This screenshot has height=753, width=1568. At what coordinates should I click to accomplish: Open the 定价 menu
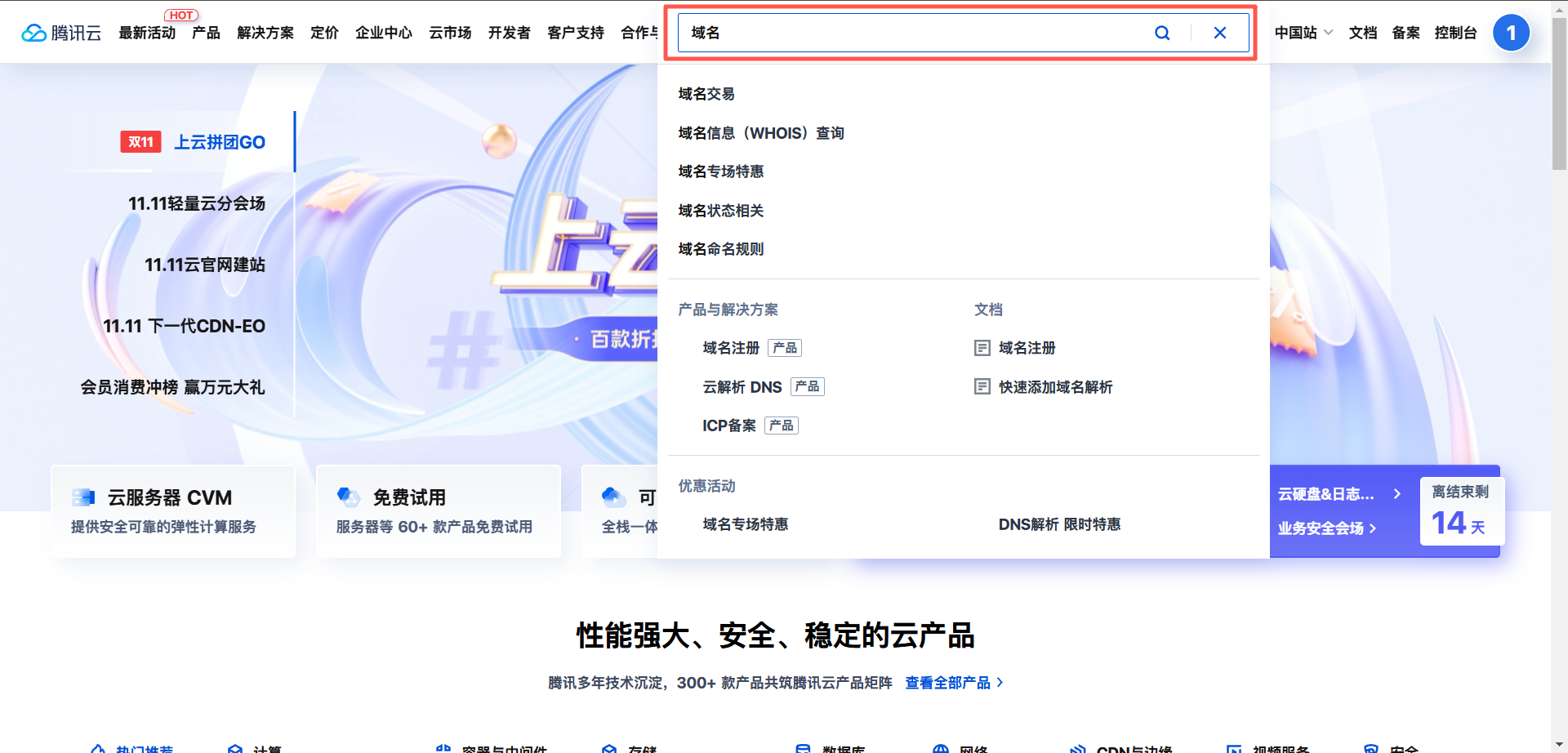tap(324, 33)
